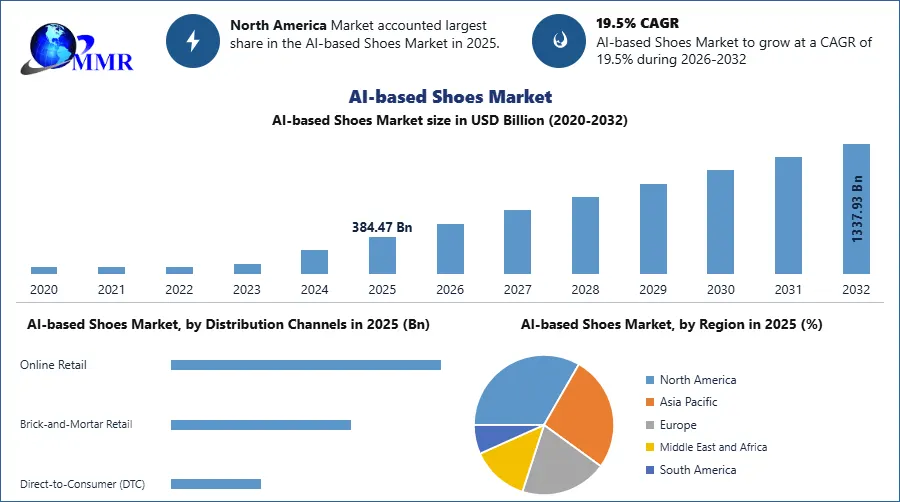The height and width of the screenshot is (502, 900).
Task: Click the South America legend square
Action: (x=650, y=470)
